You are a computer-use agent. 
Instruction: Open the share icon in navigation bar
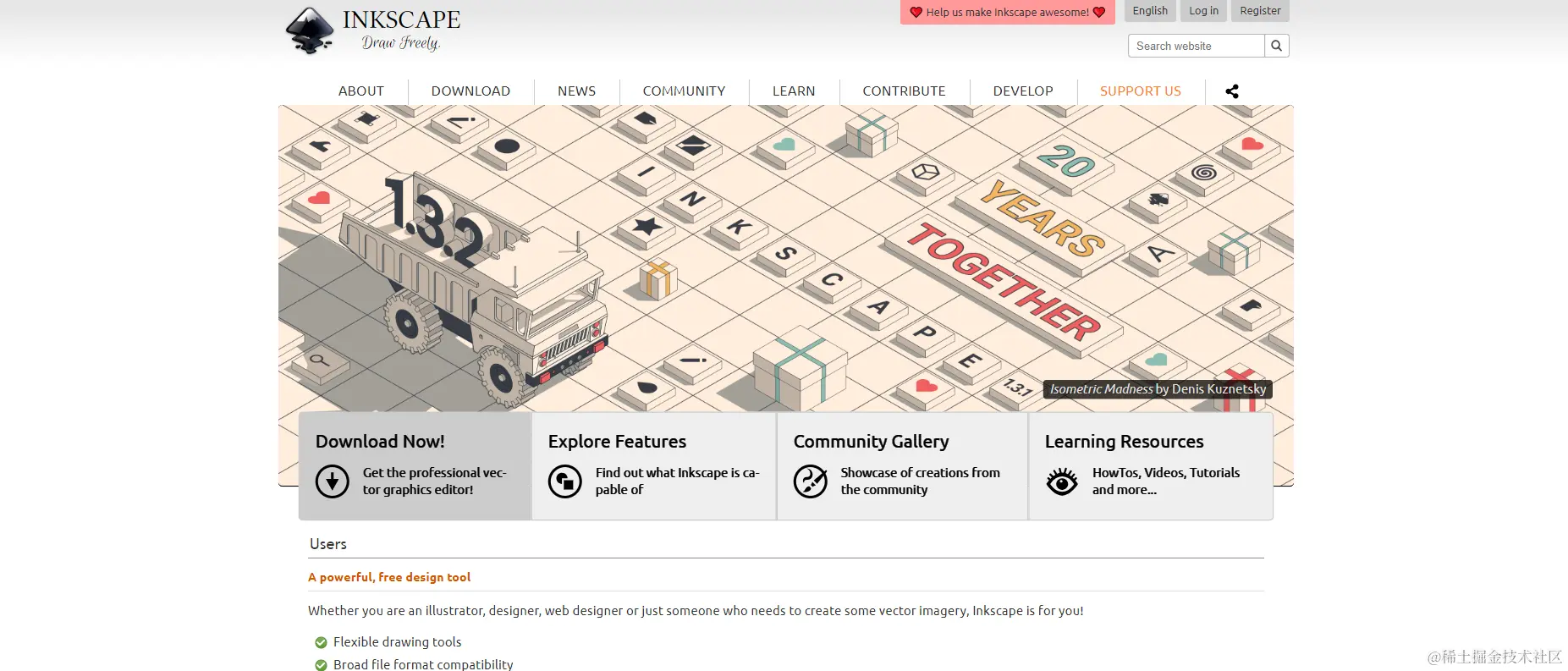1232,91
